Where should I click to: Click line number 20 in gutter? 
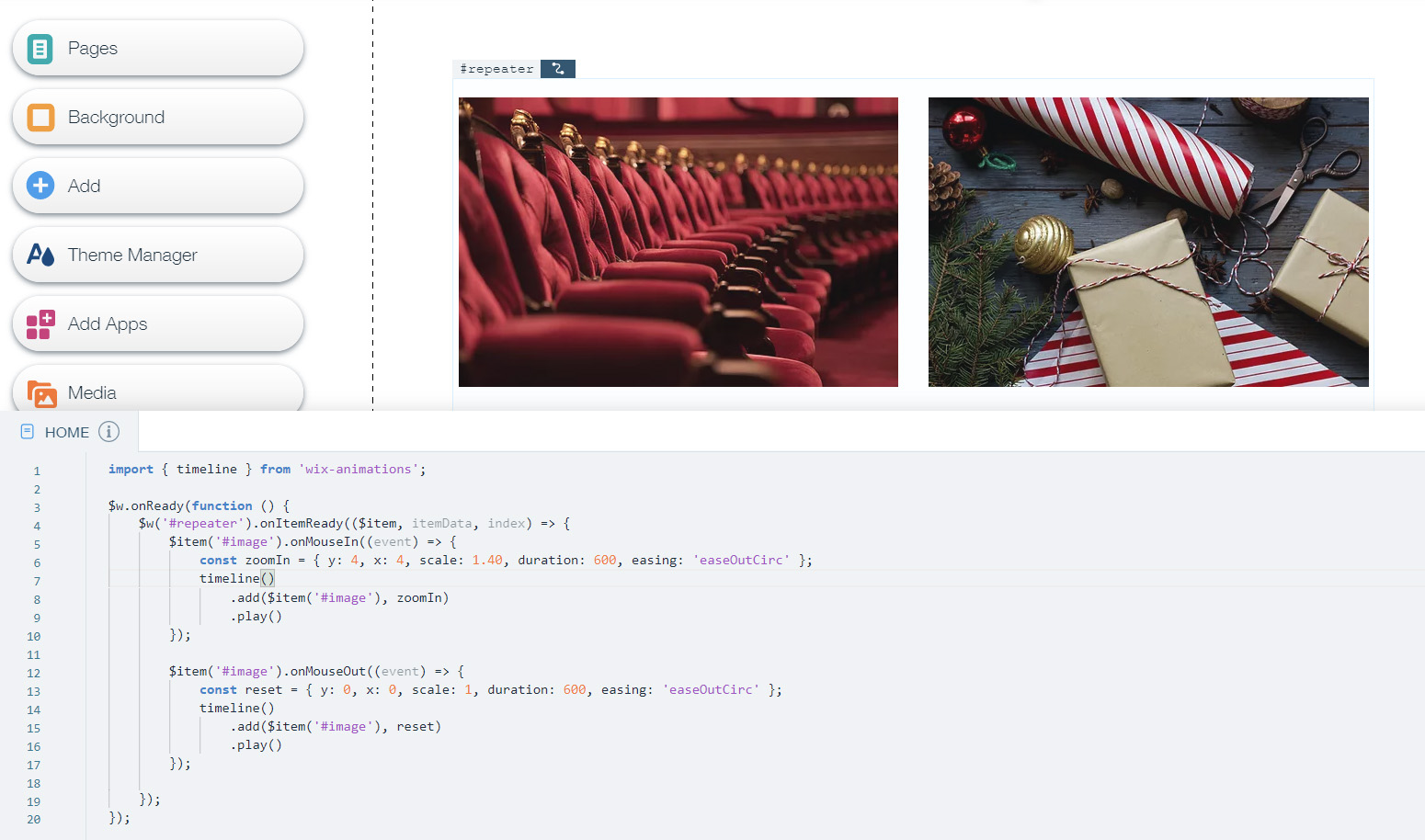[33, 819]
